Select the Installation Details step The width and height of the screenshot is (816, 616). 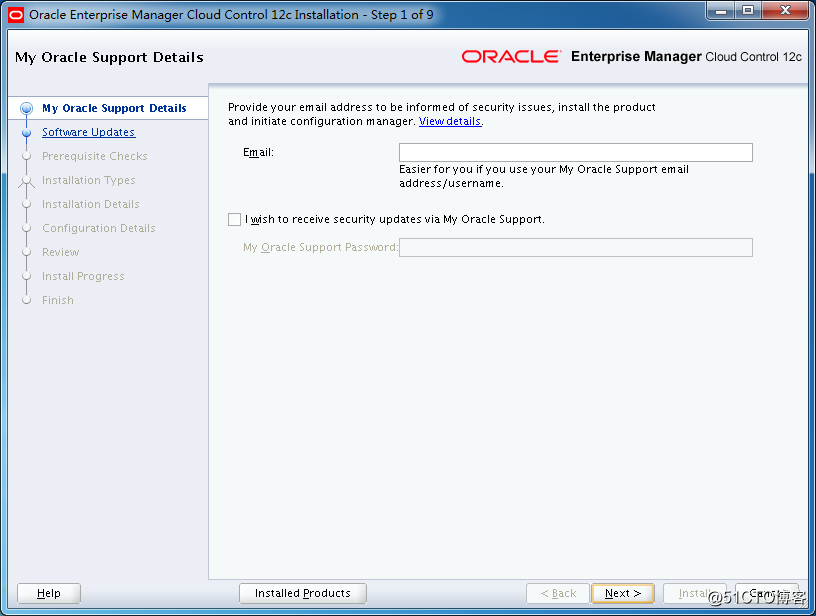coord(91,204)
